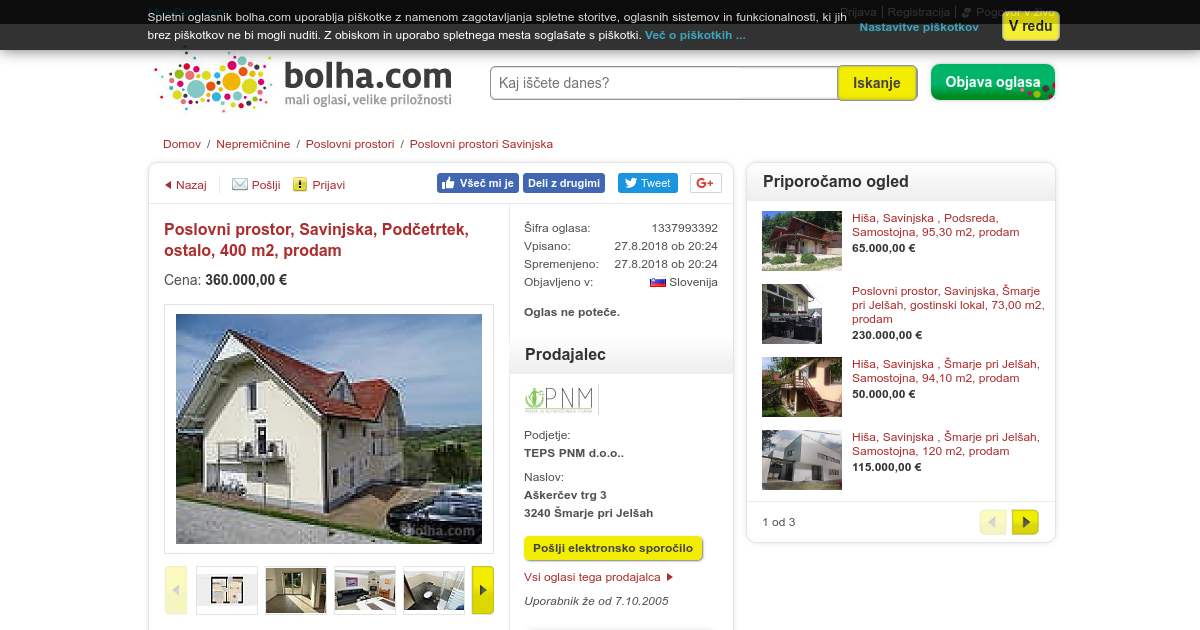Share on Google Plus
The image size is (1200, 630).
(x=706, y=183)
